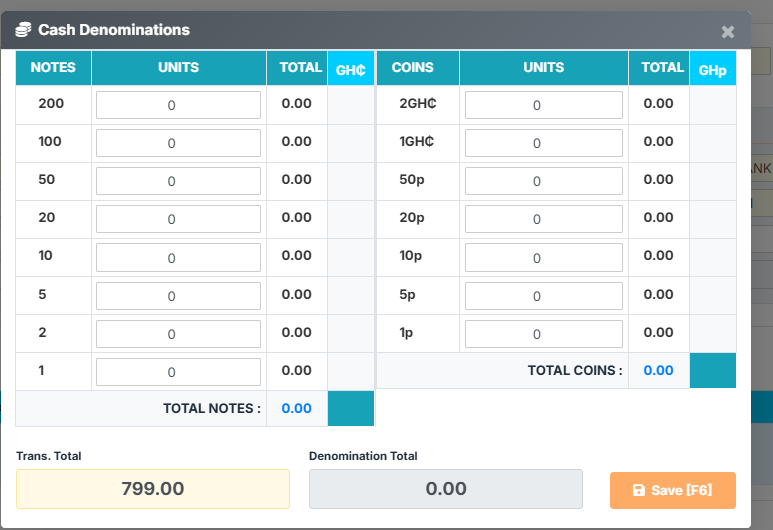Click the coins stack icon in the title bar

(x=23, y=30)
